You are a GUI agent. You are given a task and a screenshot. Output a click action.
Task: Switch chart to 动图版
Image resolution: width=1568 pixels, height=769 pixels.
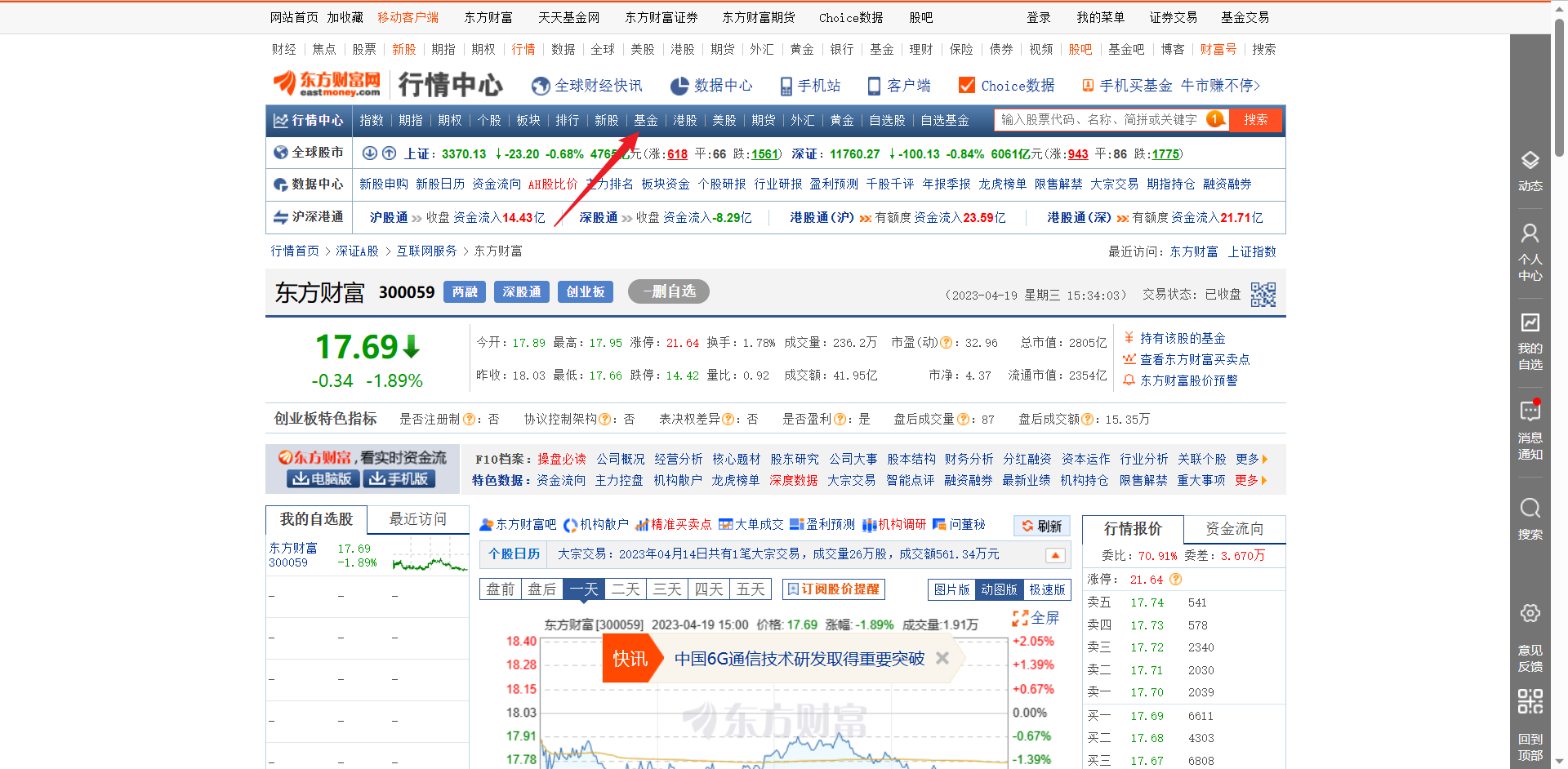[999, 589]
